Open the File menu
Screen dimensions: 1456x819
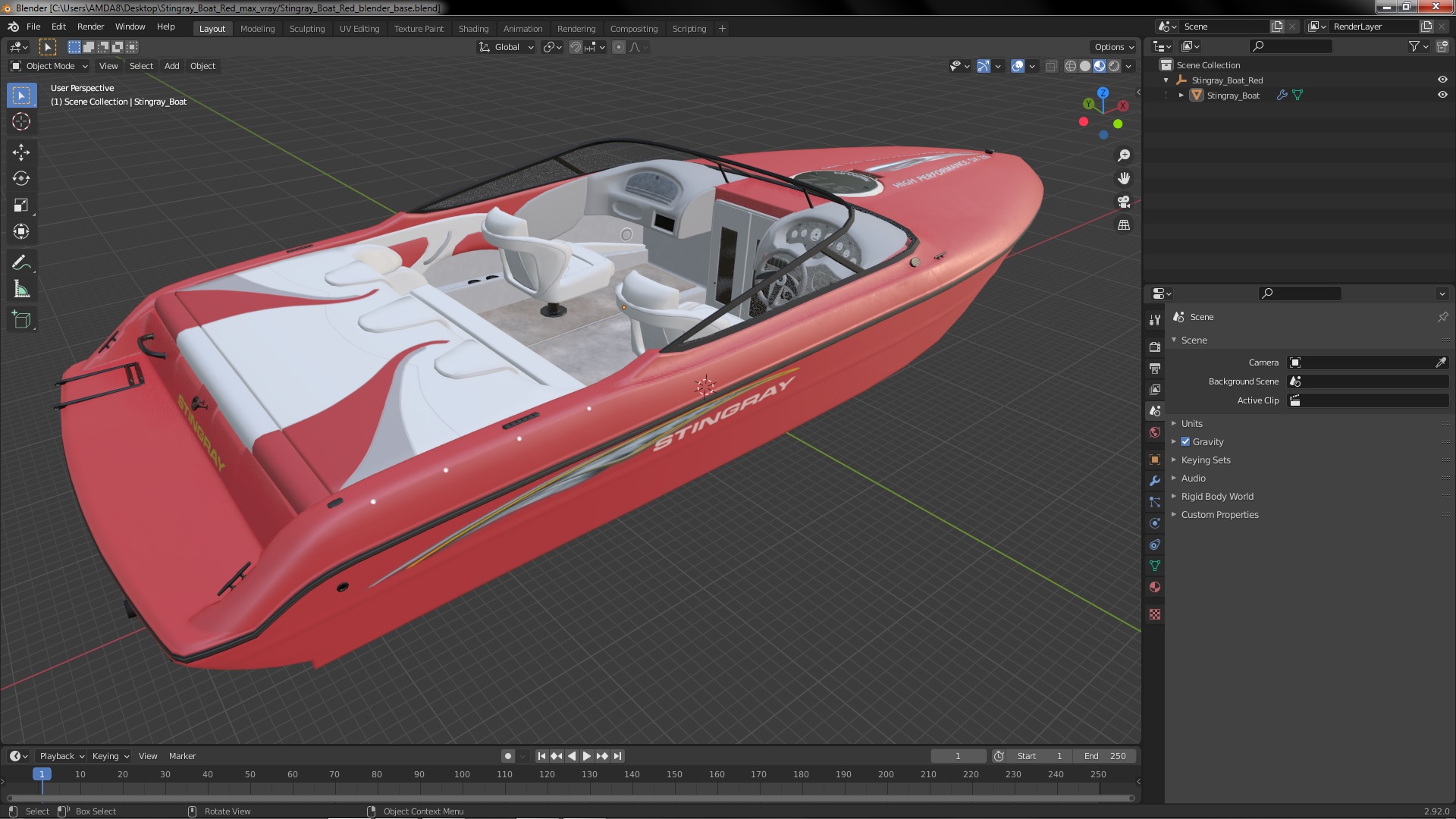tap(33, 27)
